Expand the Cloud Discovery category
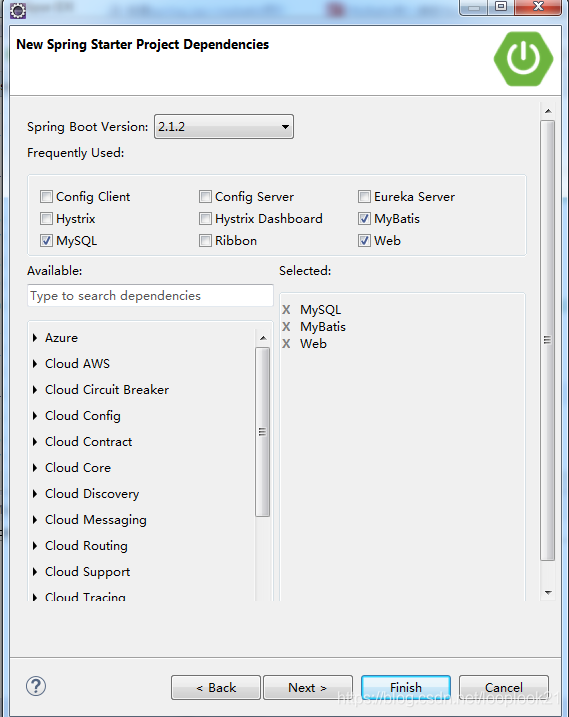The height and width of the screenshot is (717, 569). 35,494
